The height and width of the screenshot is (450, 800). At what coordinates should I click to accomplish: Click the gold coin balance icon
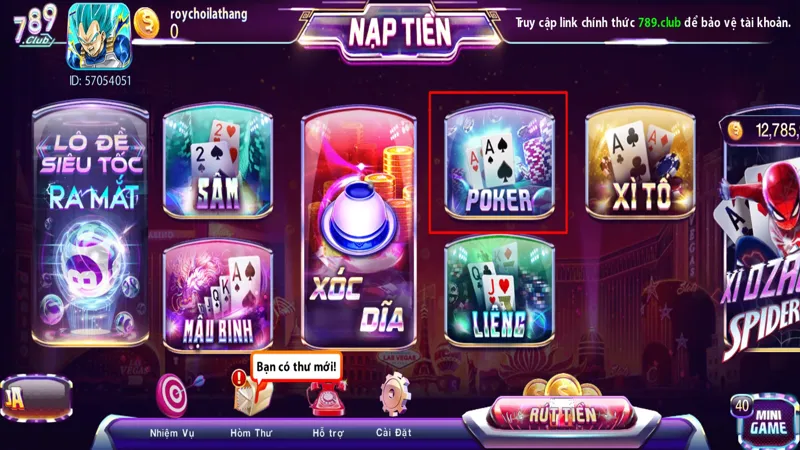(146, 23)
